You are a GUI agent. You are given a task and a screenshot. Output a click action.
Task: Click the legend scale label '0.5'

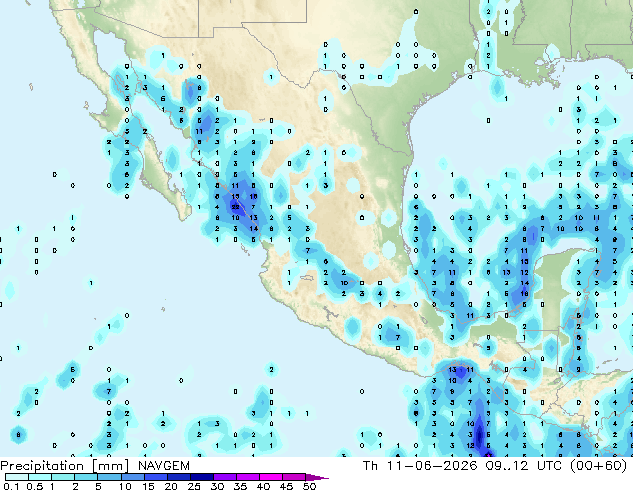pos(35,486)
